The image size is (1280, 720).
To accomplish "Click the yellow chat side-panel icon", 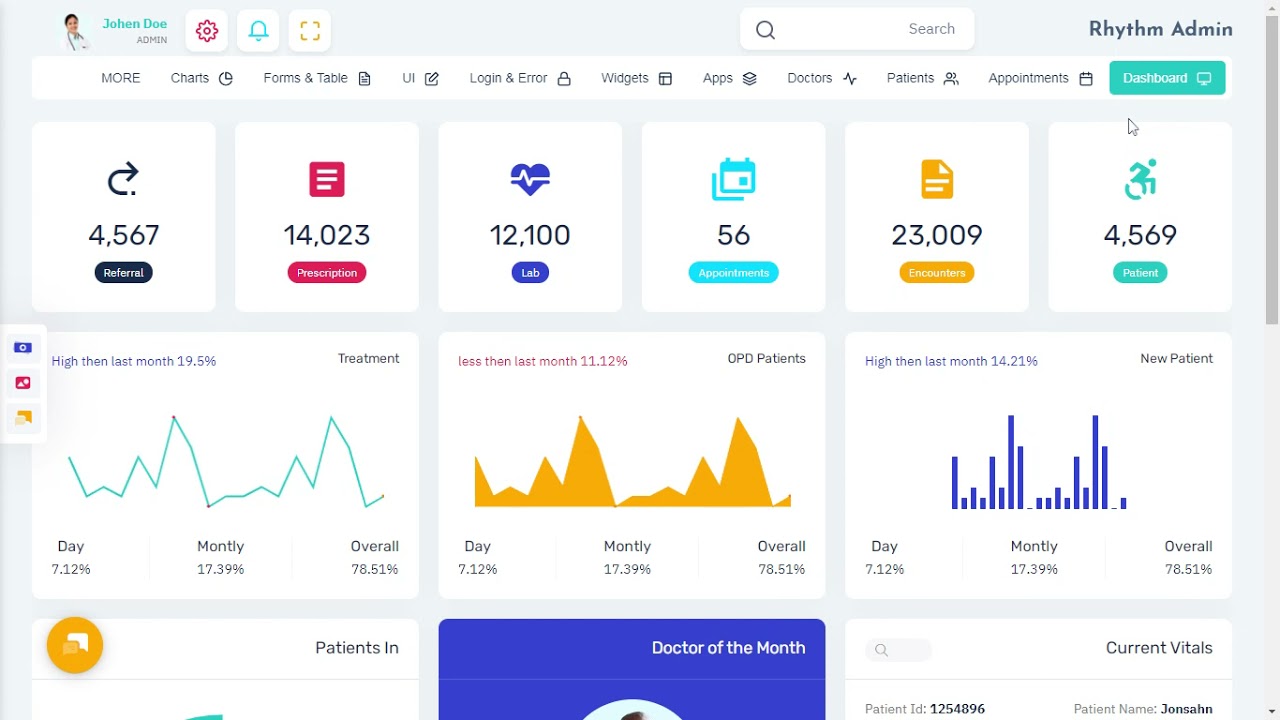I will click(x=23, y=418).
